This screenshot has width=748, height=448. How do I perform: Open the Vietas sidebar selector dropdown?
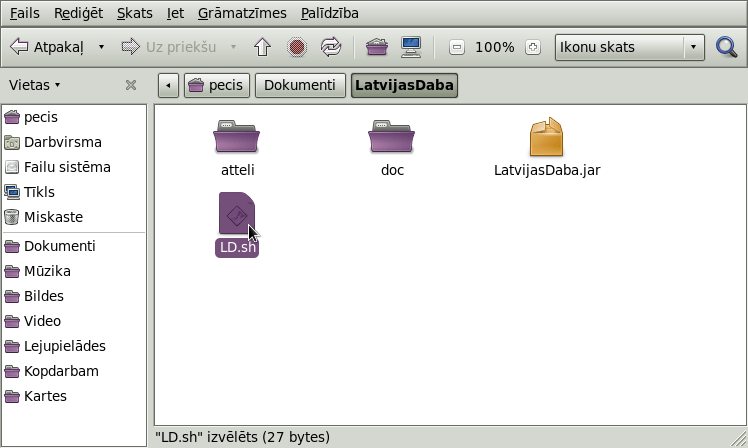[34, 85]
